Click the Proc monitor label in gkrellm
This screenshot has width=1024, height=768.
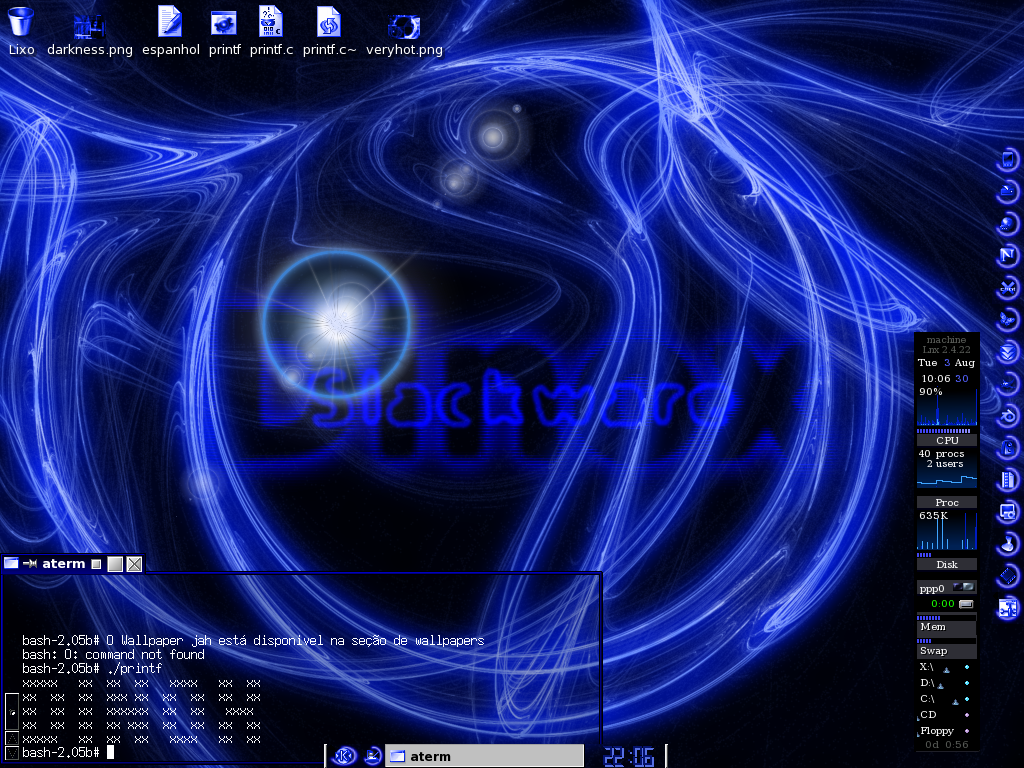tap(947, 502)
